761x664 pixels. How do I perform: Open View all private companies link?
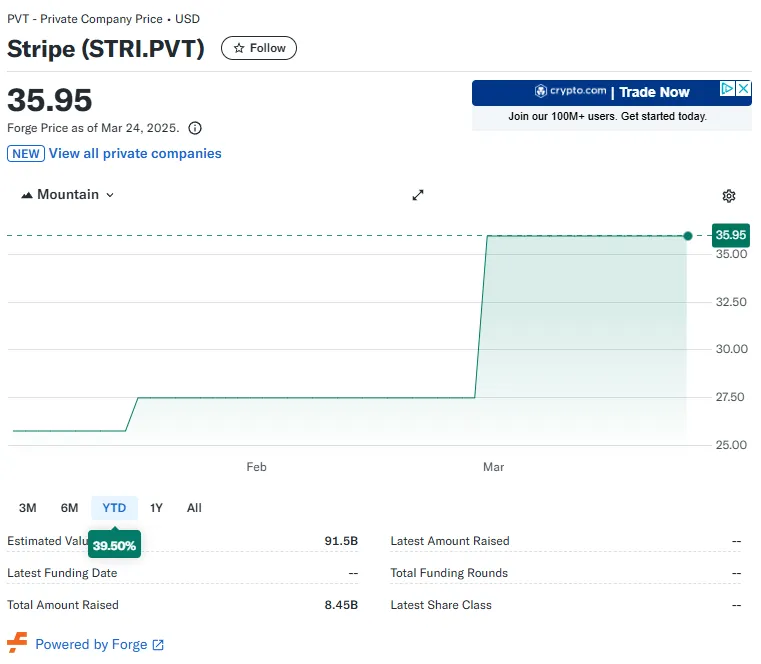135,154
